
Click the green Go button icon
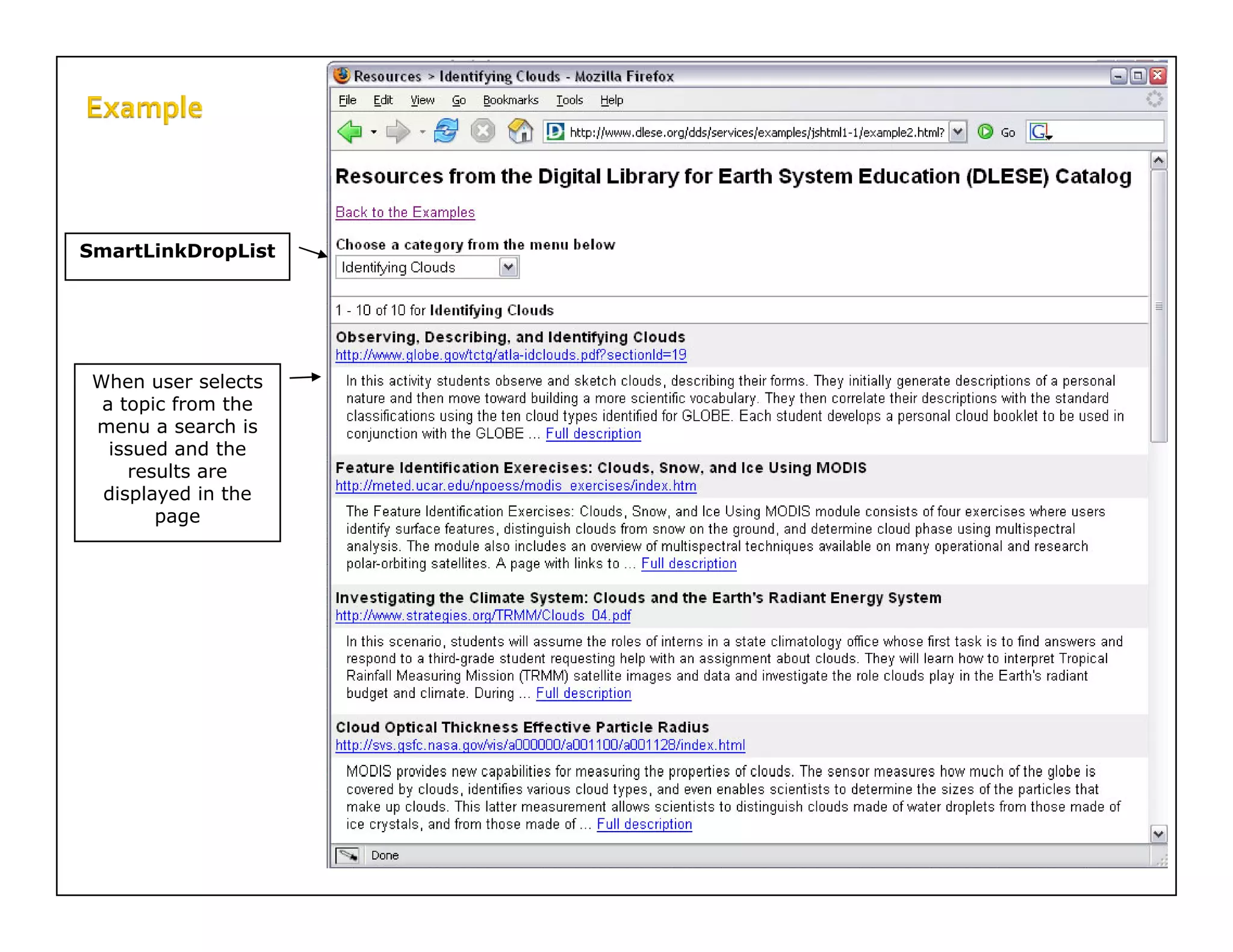coord(985,132)
